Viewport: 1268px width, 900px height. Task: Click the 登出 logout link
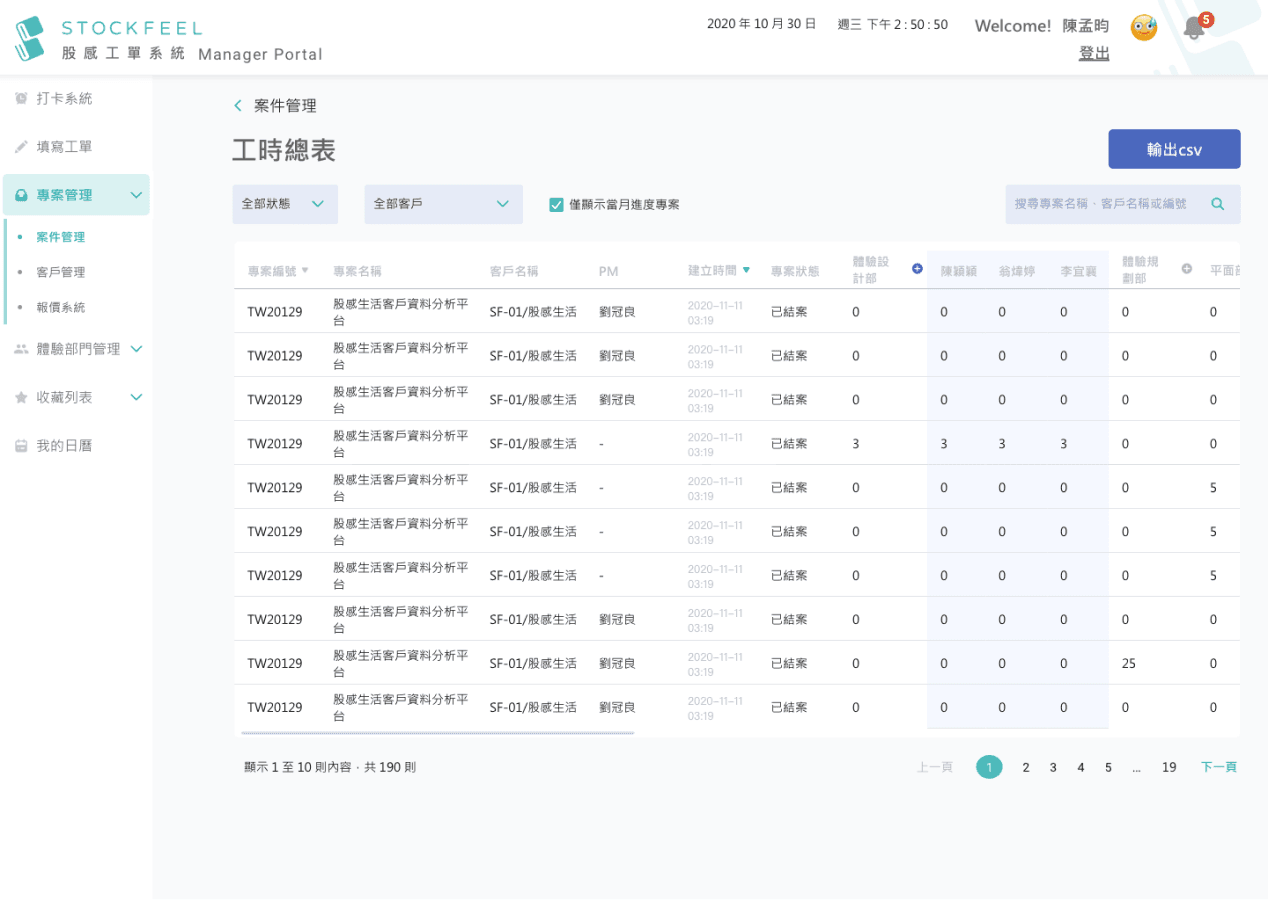coord(1094,53)
